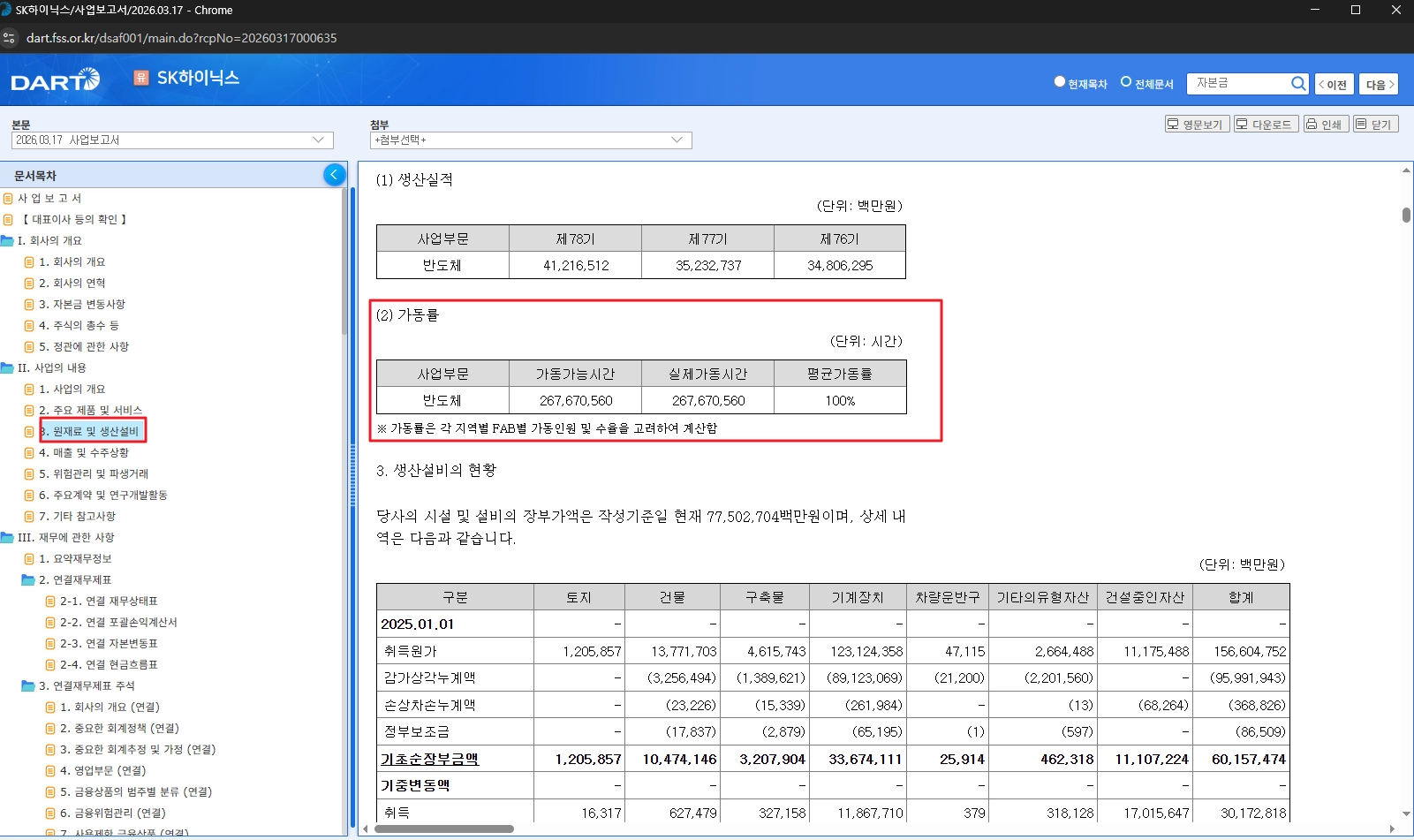
Task: Click the 이전 previous button
Action: point(1334,84)
